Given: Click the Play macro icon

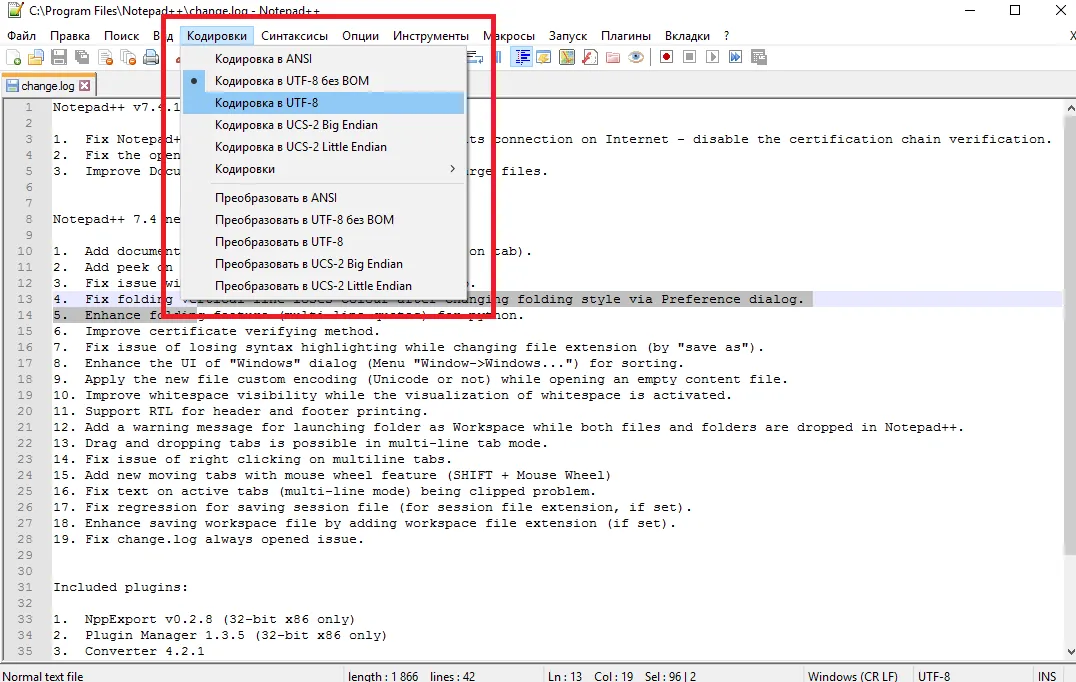Looking at the screenshot, I should coord(712,58).
